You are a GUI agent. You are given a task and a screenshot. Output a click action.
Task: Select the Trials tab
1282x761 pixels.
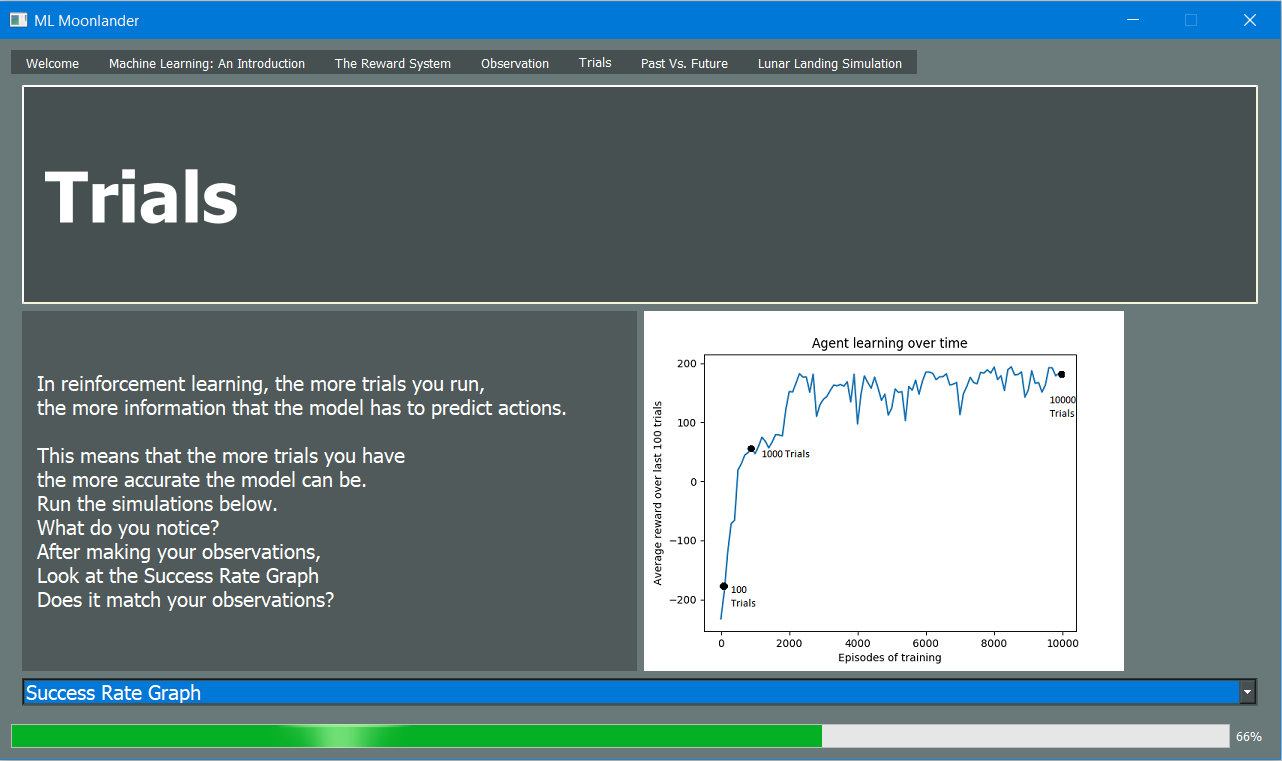point(595,62)
